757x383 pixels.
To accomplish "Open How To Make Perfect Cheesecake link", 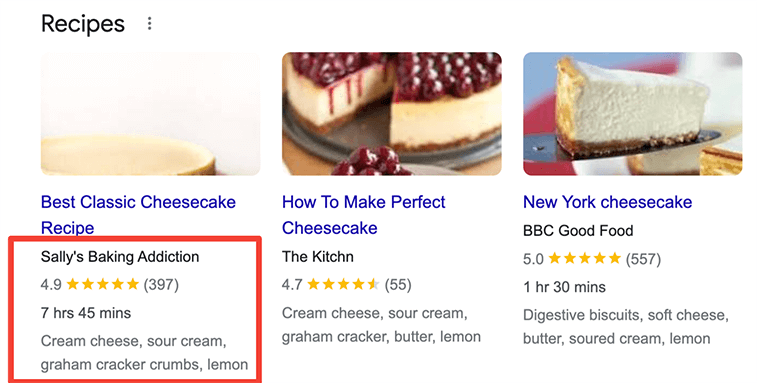I will [x=364, y=214].
